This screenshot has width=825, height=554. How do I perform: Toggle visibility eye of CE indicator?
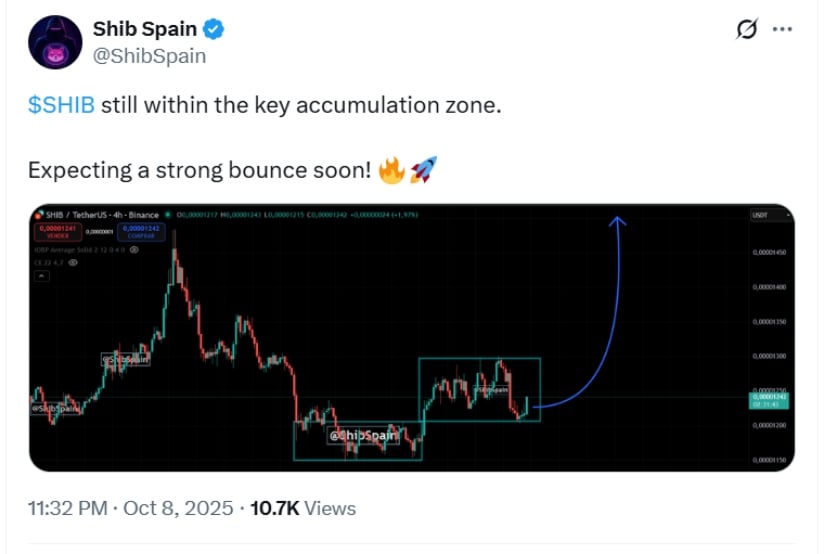[72, 261]
